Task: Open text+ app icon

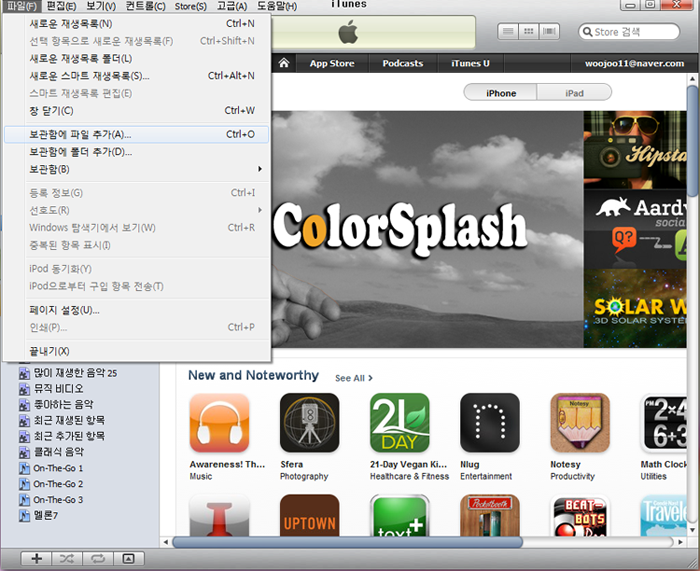Action: (x=400, y=515)
